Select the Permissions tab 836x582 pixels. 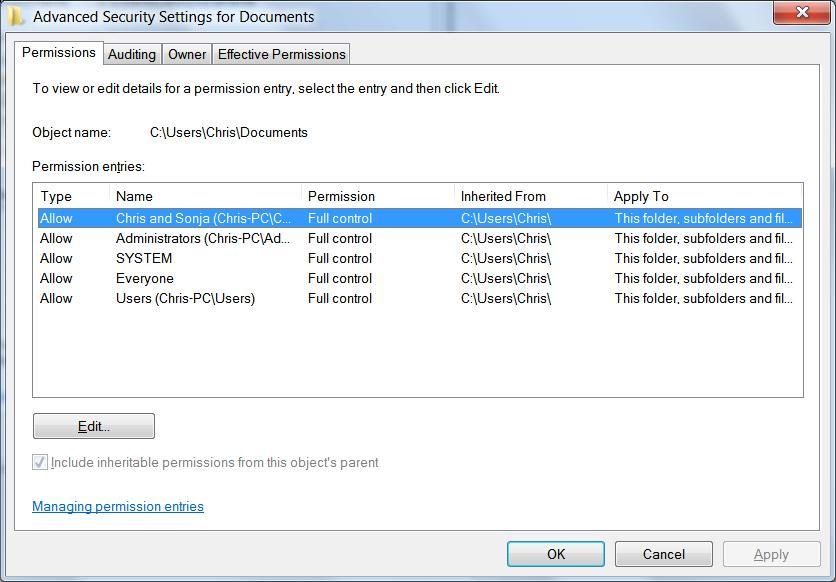[x=59, y=53]
